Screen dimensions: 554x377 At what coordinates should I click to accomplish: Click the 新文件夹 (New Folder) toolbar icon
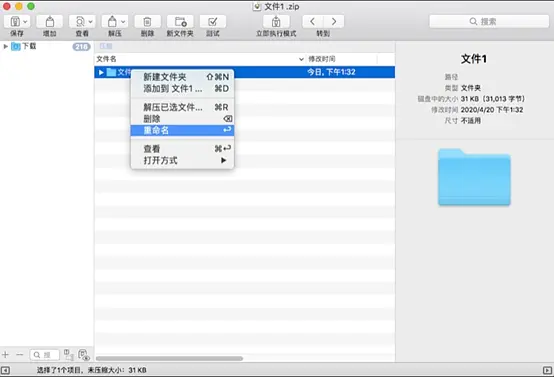click(180, 22)
